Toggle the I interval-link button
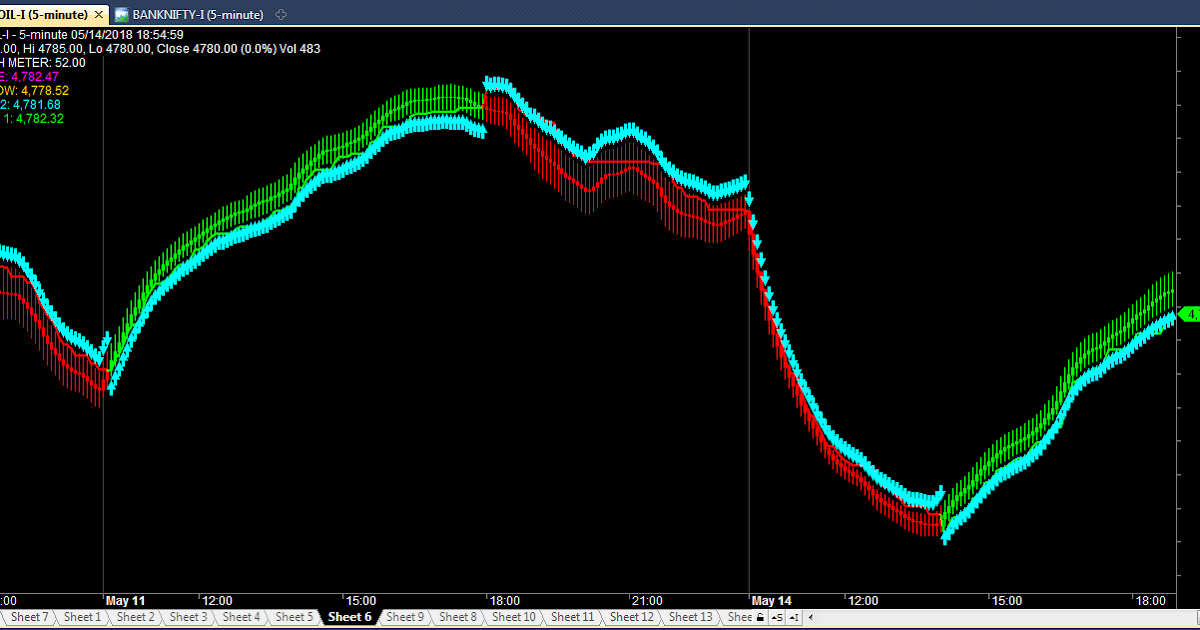The image size is (1200, 630). [794, 618]
